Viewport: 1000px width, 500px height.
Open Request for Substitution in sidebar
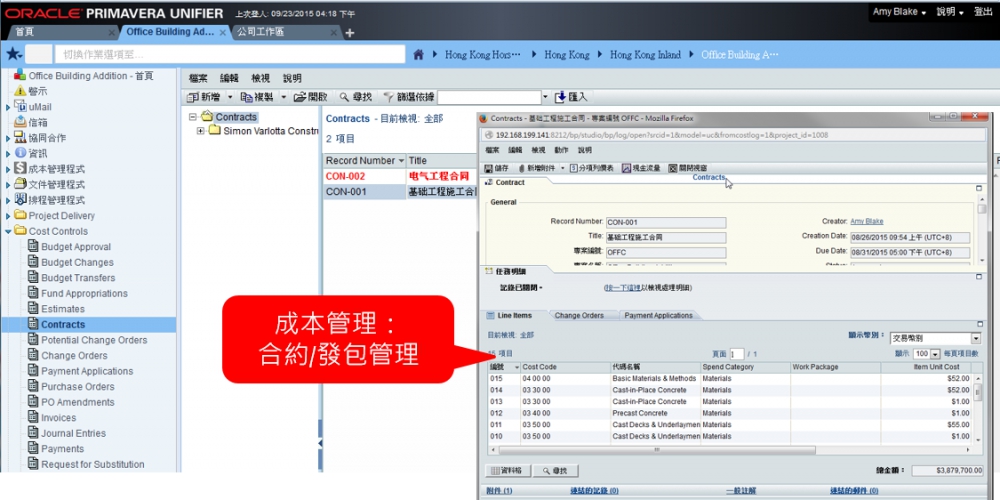point(92,464)
